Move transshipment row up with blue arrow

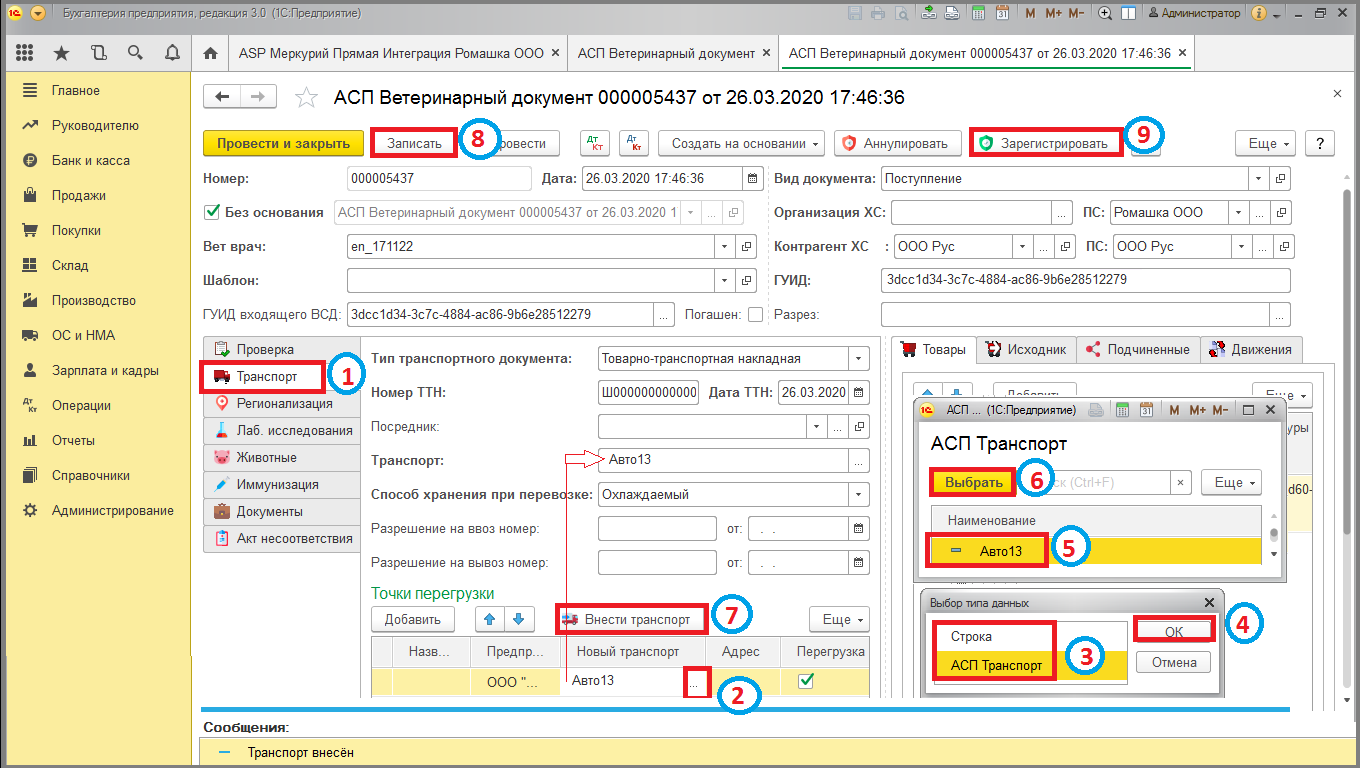(489, 619)
